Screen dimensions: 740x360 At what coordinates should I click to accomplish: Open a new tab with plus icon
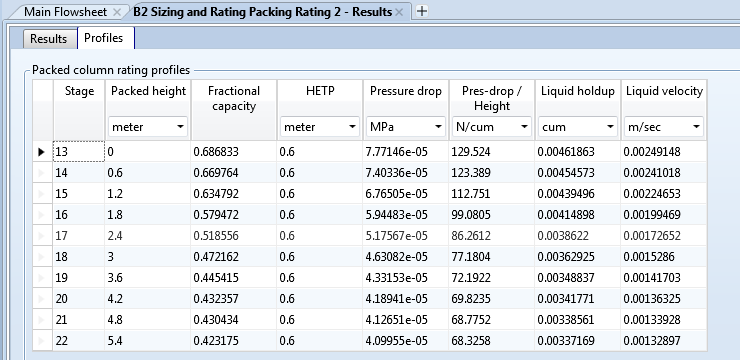click(422, 11)
